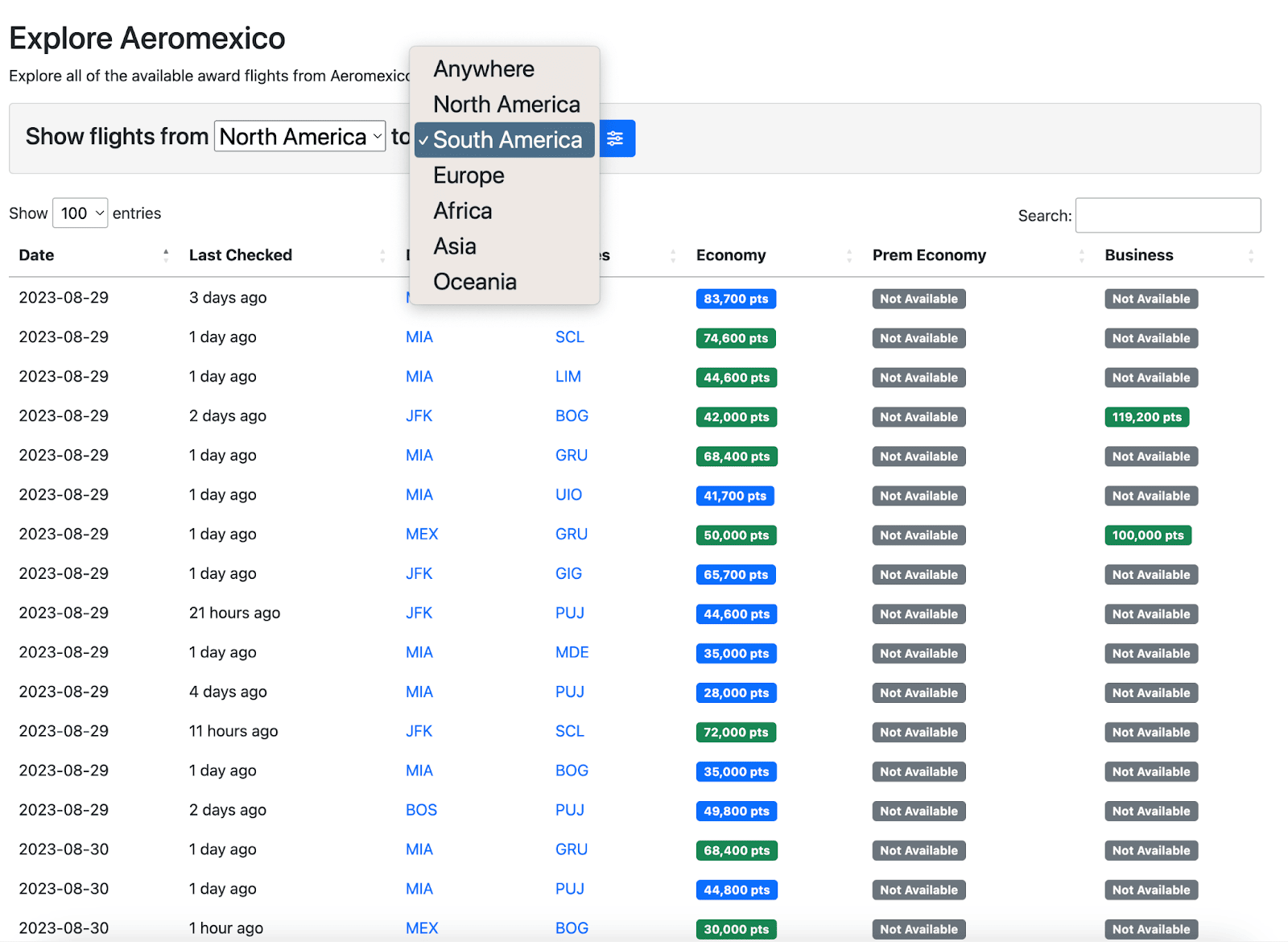This screenshot has width=1288, height=942.
Task: Open the origin region North America dropdown
Action: tap(300, 137)
